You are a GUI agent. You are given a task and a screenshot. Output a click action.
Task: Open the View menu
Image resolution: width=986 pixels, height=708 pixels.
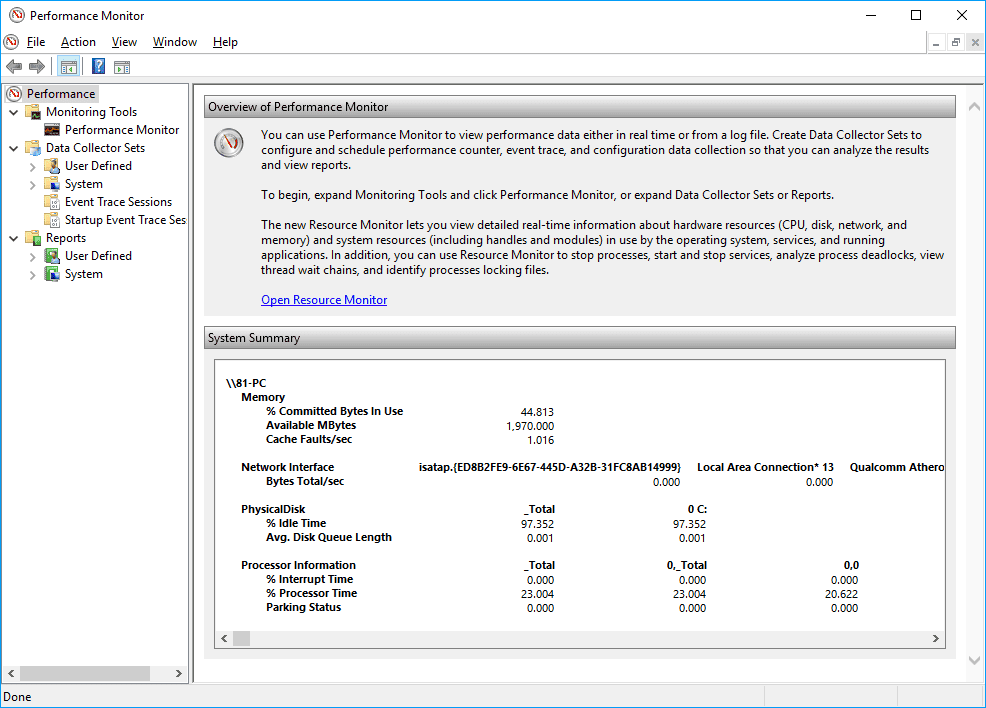pos(125,42)
